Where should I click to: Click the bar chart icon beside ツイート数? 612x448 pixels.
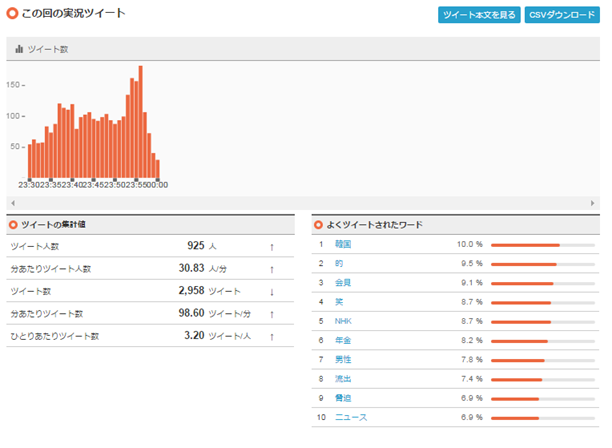click(x=19, y=49)
